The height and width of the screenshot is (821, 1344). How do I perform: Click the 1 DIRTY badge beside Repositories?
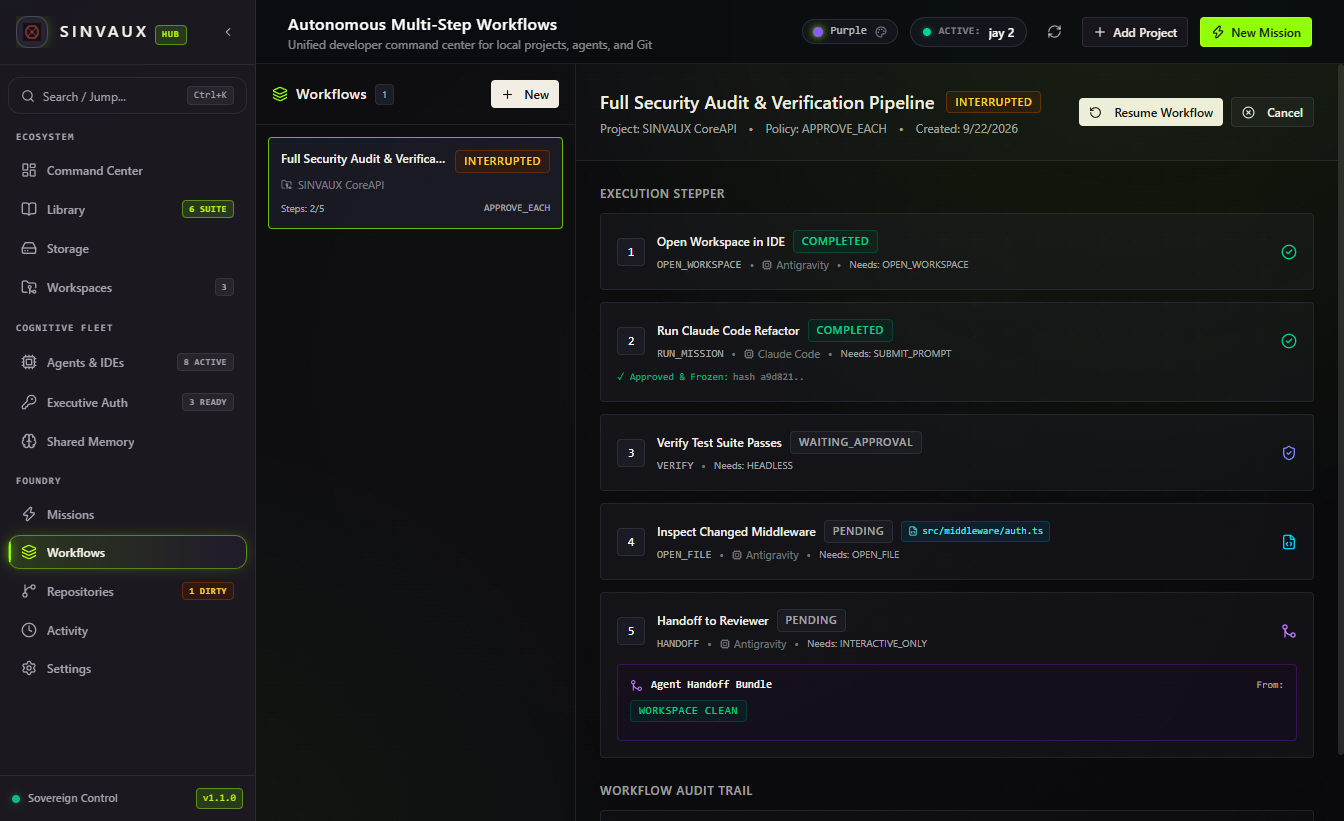208,591
